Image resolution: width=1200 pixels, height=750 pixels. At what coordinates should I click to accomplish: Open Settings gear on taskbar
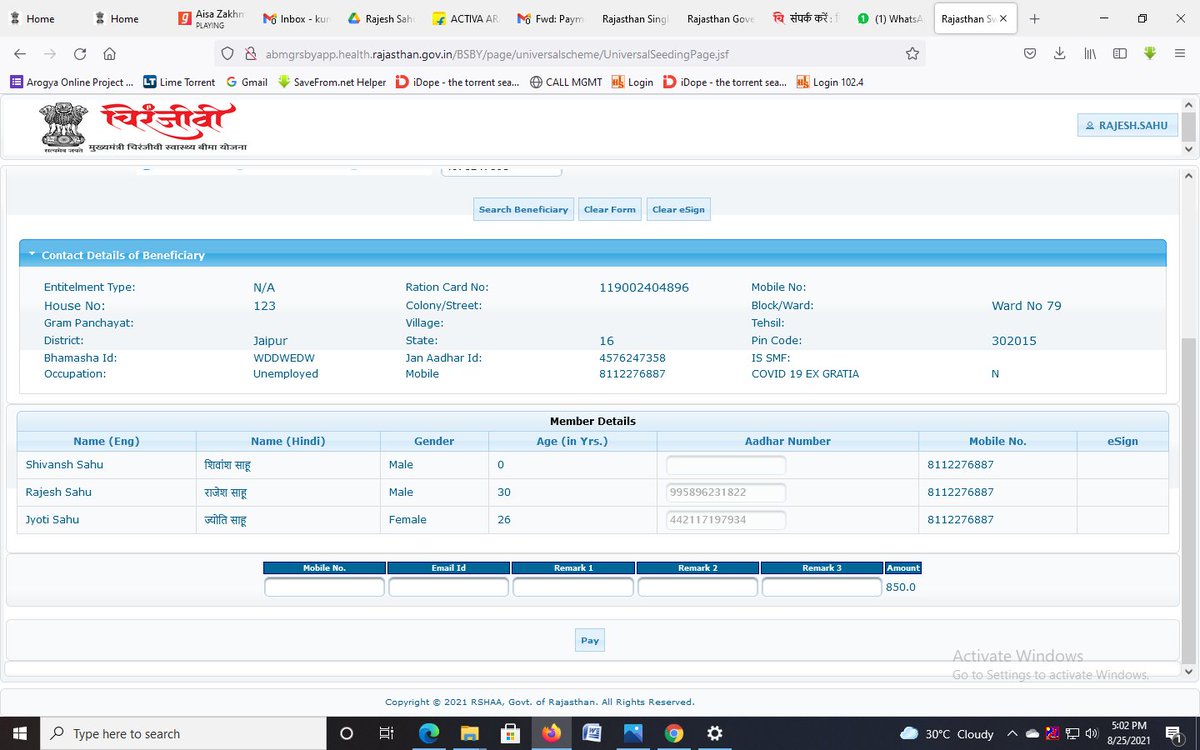point(714,733)
